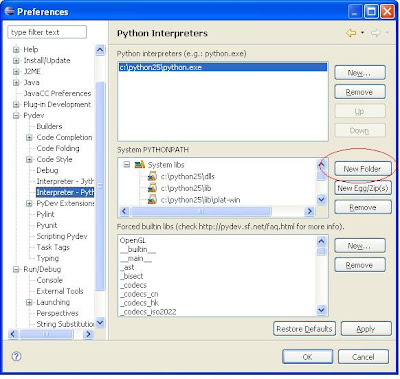The width and height of the screenshot is (400, 379).
Task: Expand the Code Completion node
Action: [29, 138]
